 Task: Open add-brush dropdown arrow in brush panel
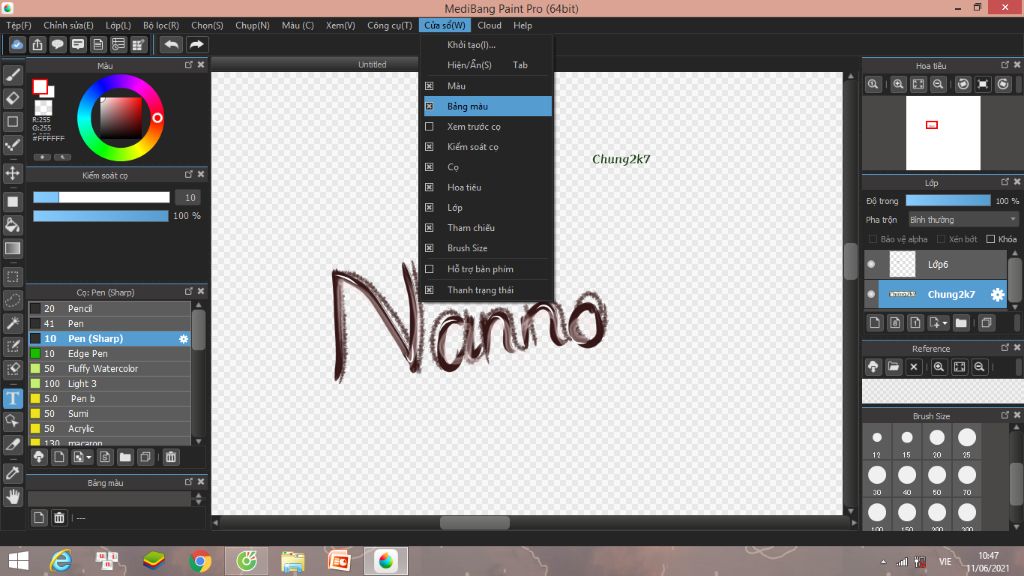[89, 457]
